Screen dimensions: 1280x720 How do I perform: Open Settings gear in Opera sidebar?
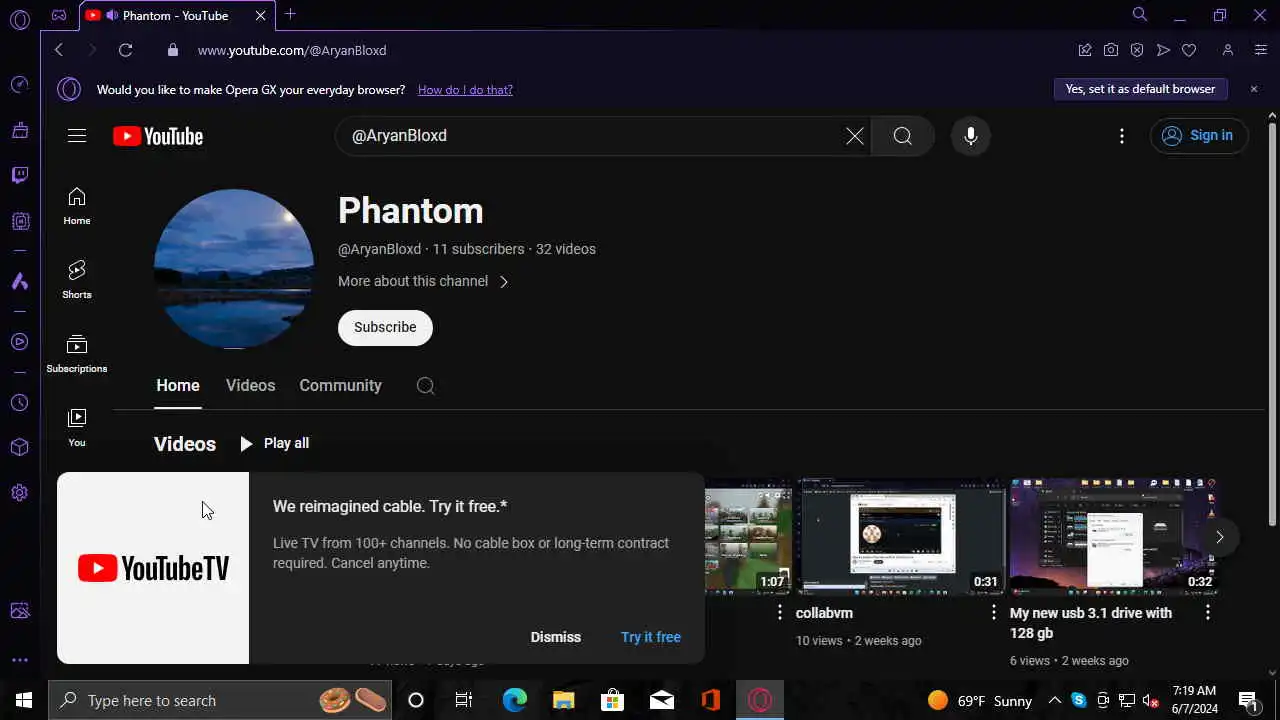click(19, 493)
